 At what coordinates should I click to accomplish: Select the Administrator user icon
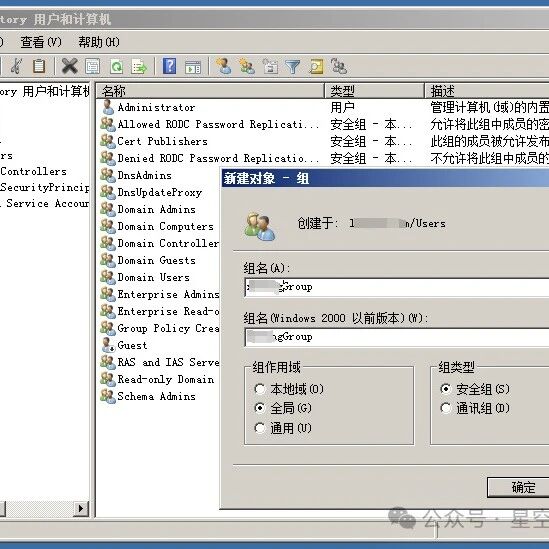click(108, 107)
